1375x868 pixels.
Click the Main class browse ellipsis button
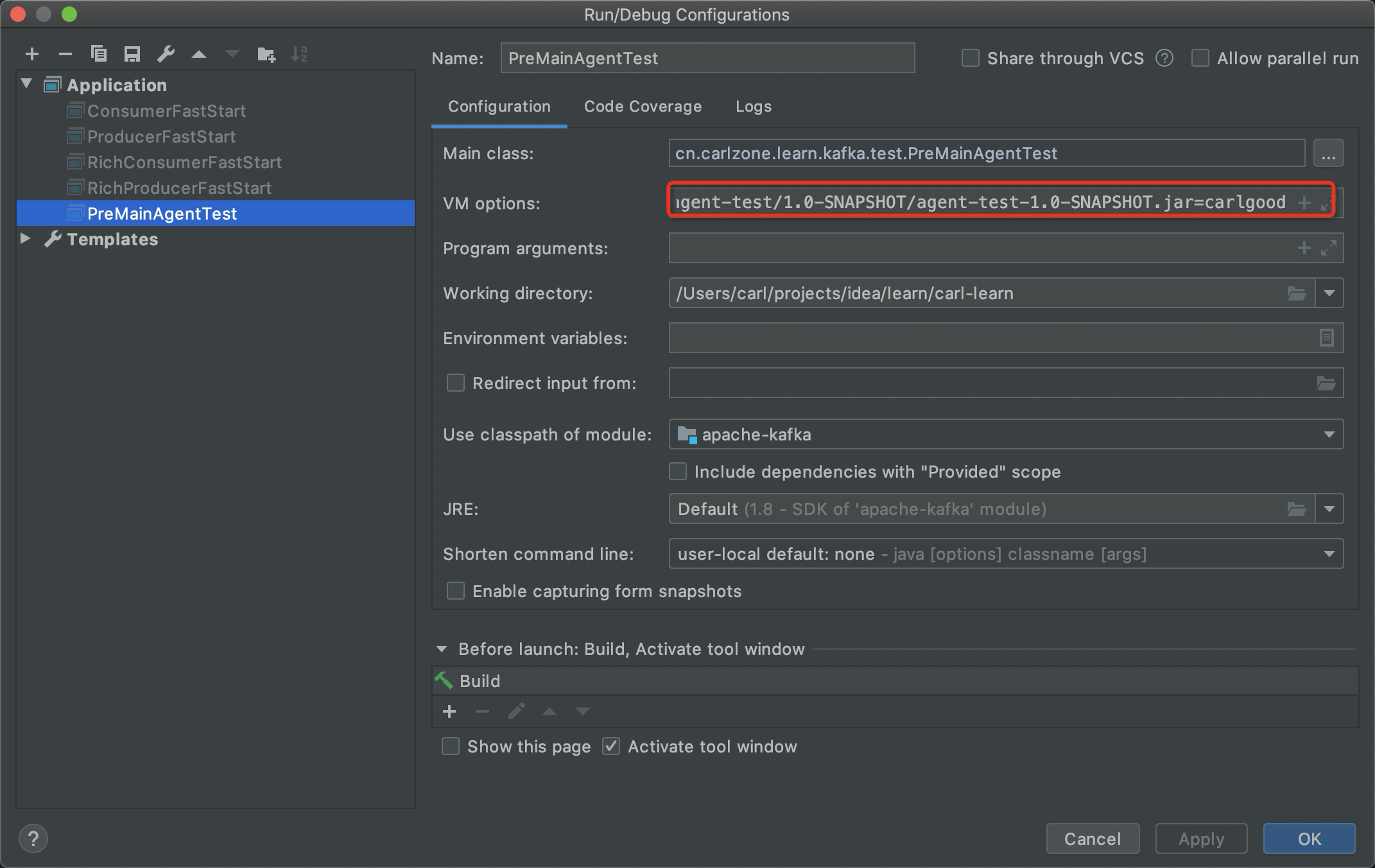click(1328, 154)
